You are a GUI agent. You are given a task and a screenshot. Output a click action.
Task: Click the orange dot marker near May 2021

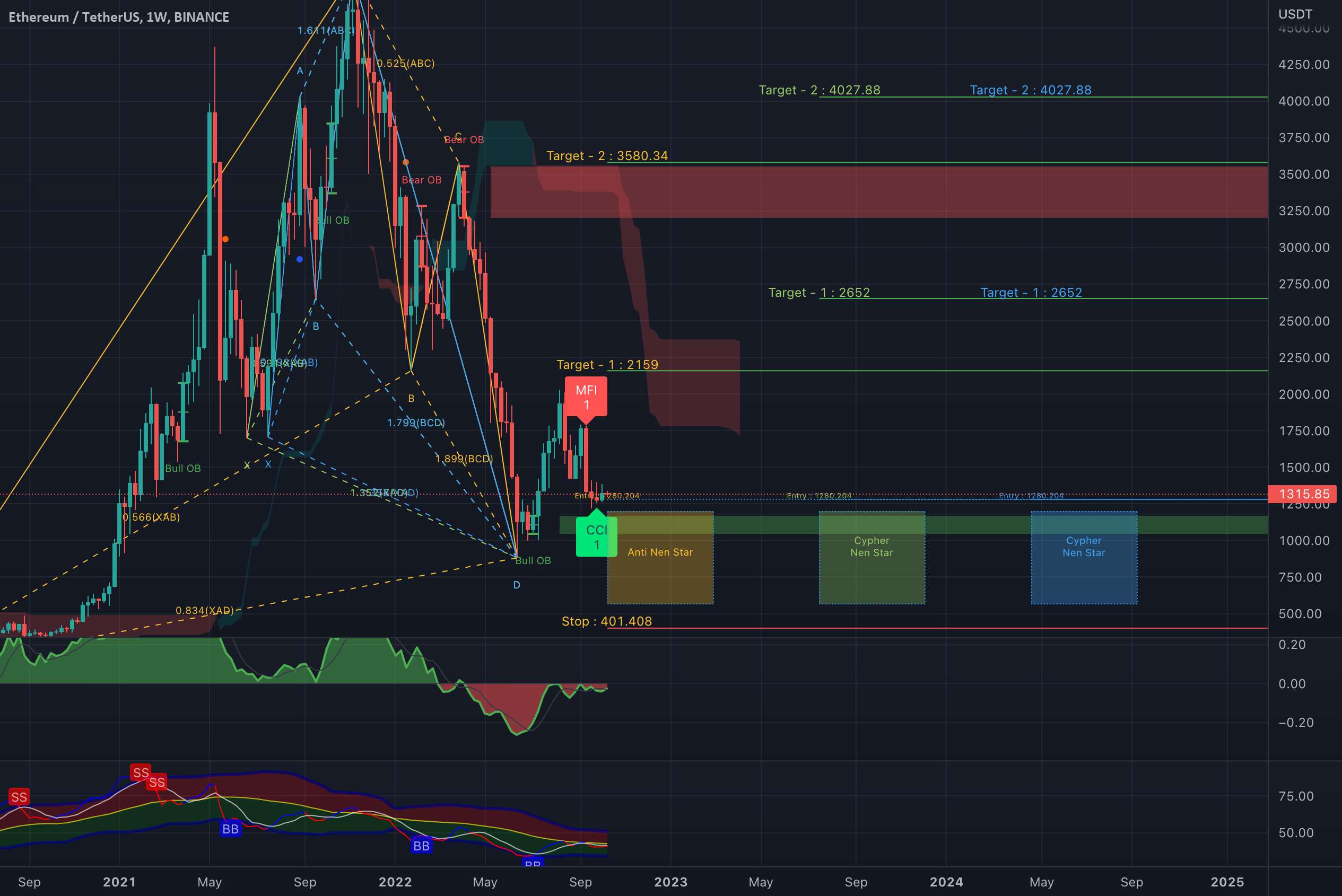pos(225,239)
